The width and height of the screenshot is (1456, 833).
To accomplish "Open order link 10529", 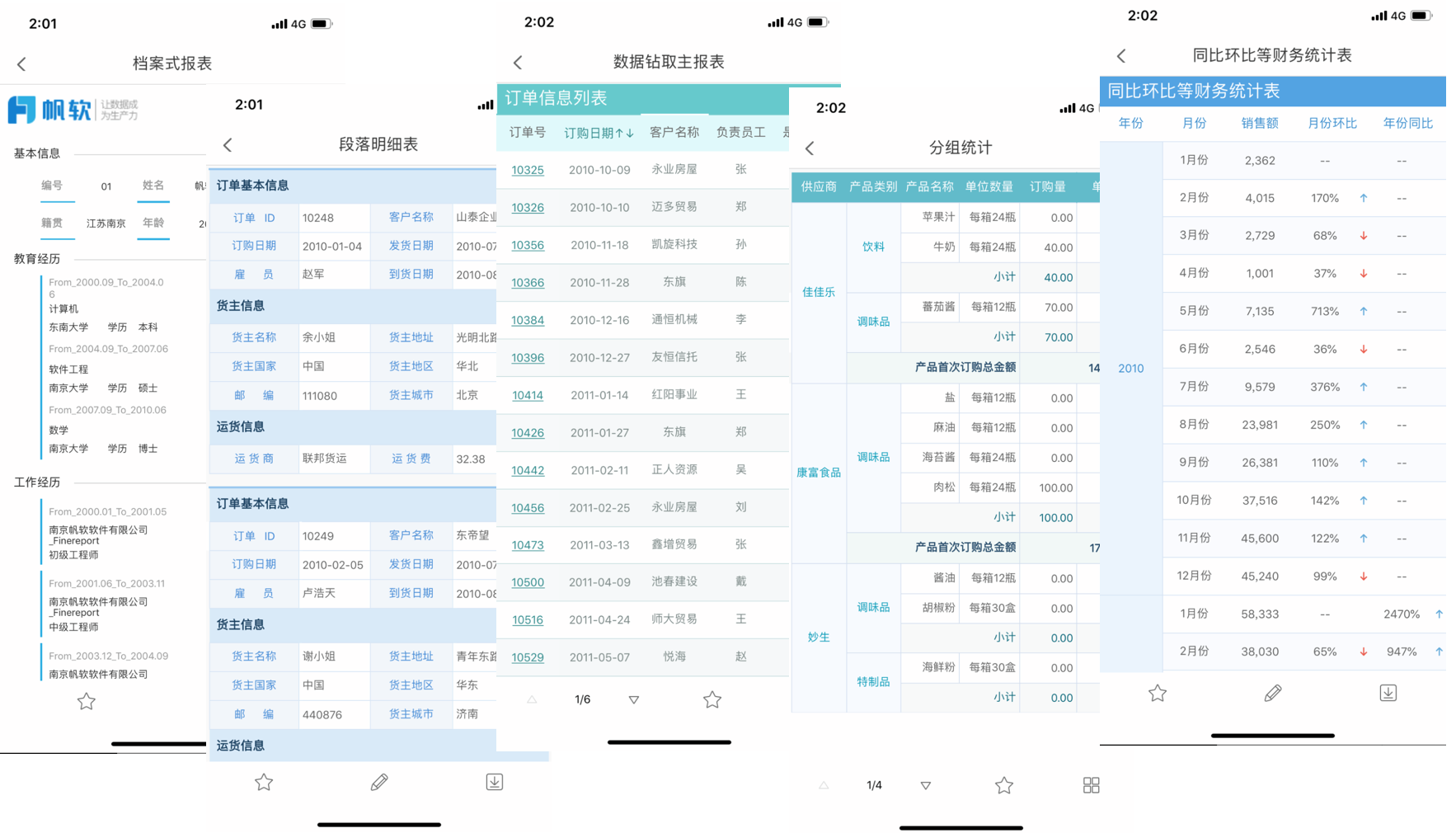I will pos(528,657).
